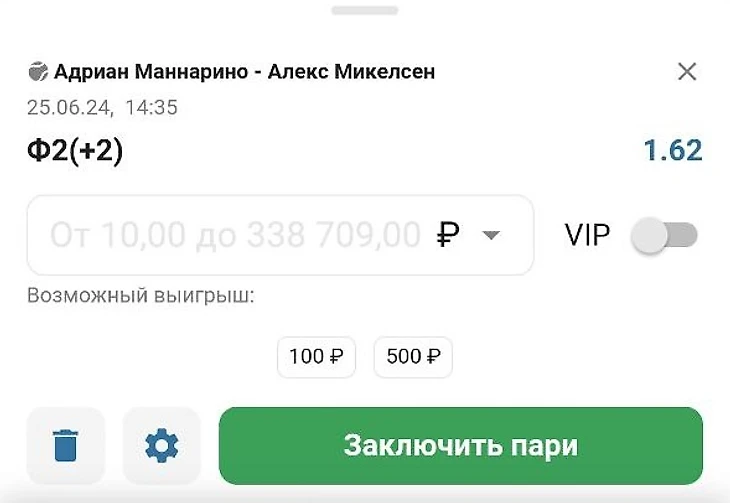Click the tennis ball sport icon
The image size is (730, 503).
(x=37, y=72)
